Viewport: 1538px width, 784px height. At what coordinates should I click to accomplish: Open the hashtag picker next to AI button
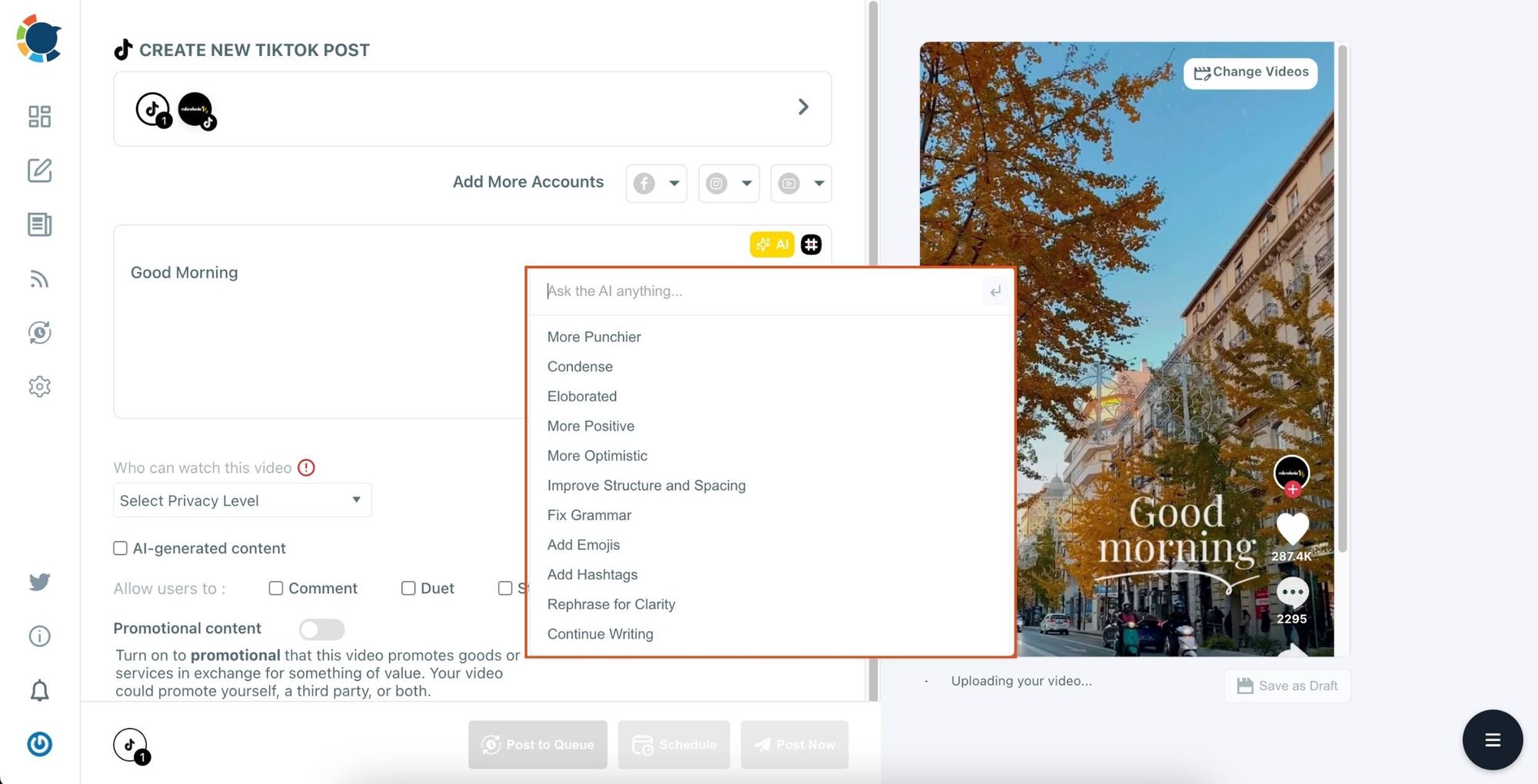pos(811,244)
